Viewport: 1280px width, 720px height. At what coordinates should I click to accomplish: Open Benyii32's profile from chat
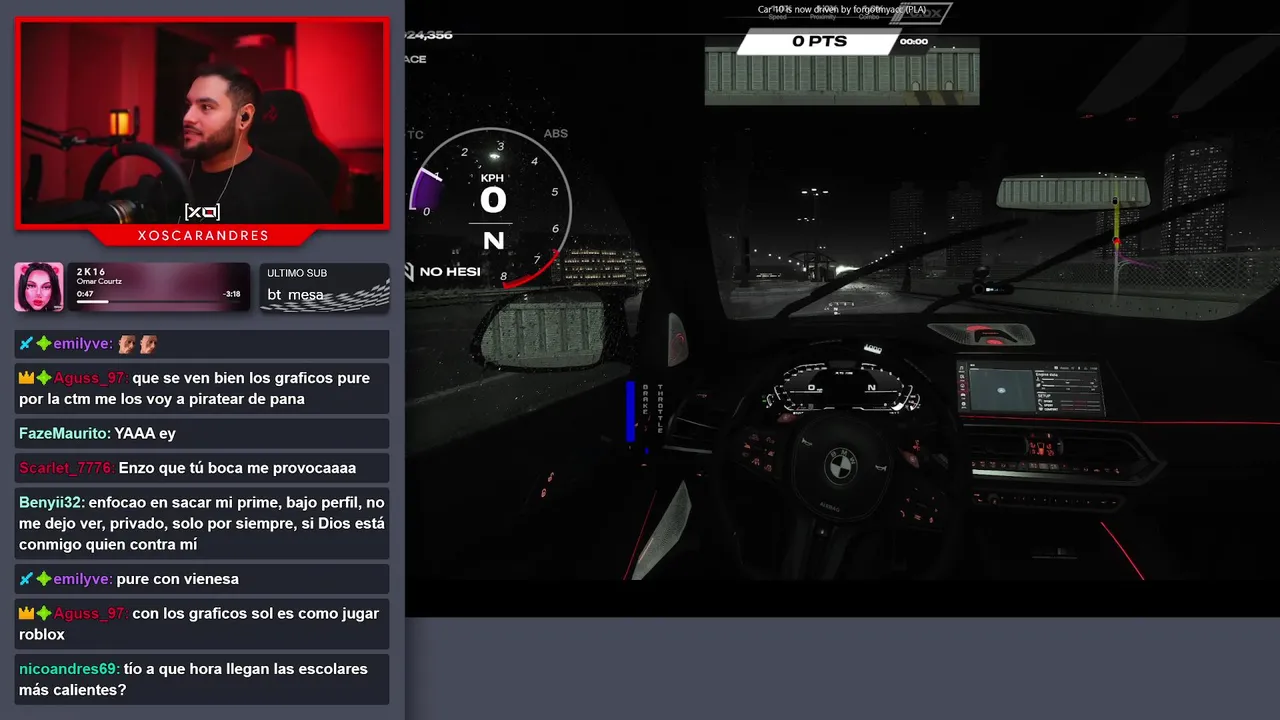(52, 502)
